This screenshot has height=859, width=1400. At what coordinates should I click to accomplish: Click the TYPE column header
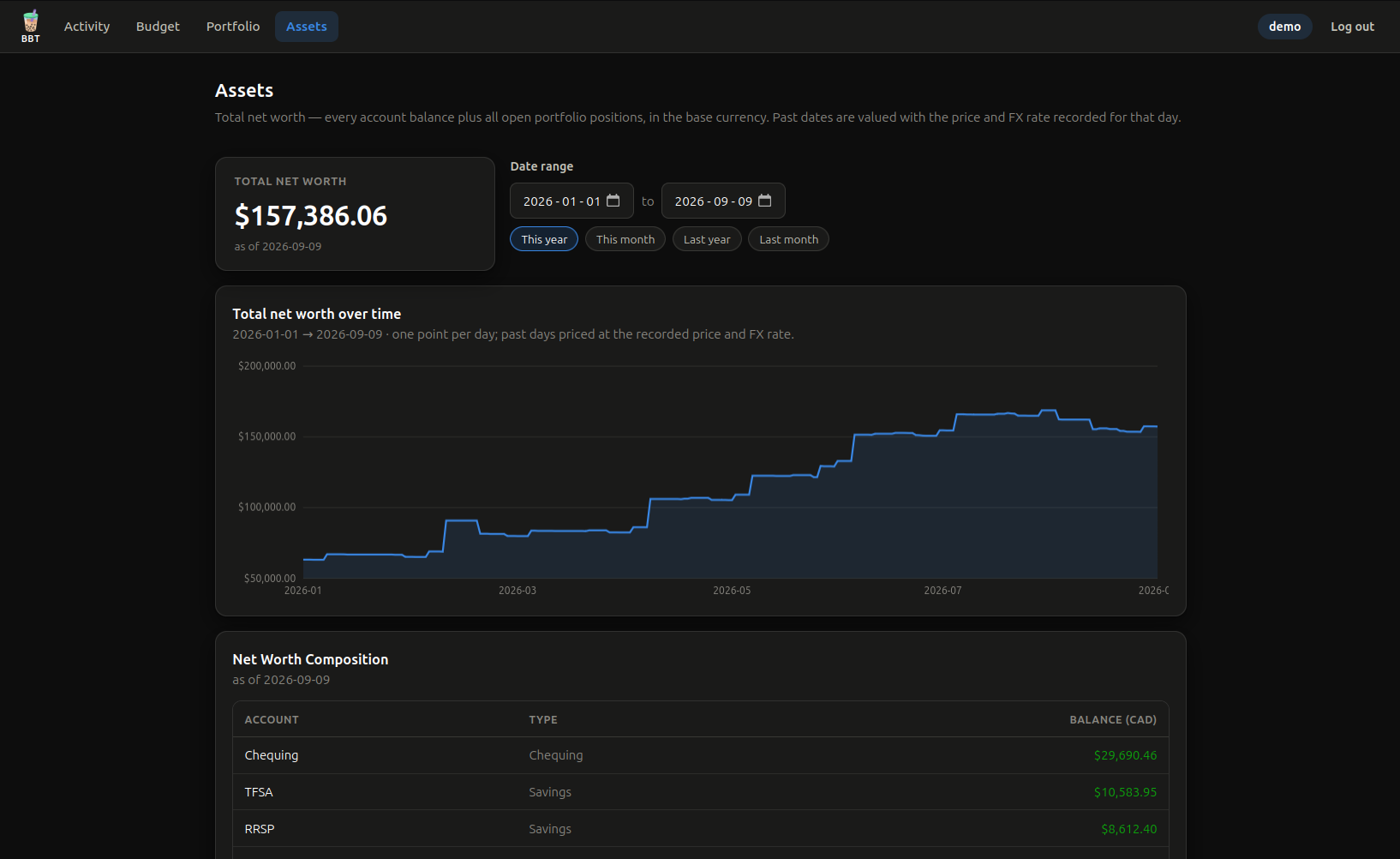pyautogui.click(x=543, y=720)
